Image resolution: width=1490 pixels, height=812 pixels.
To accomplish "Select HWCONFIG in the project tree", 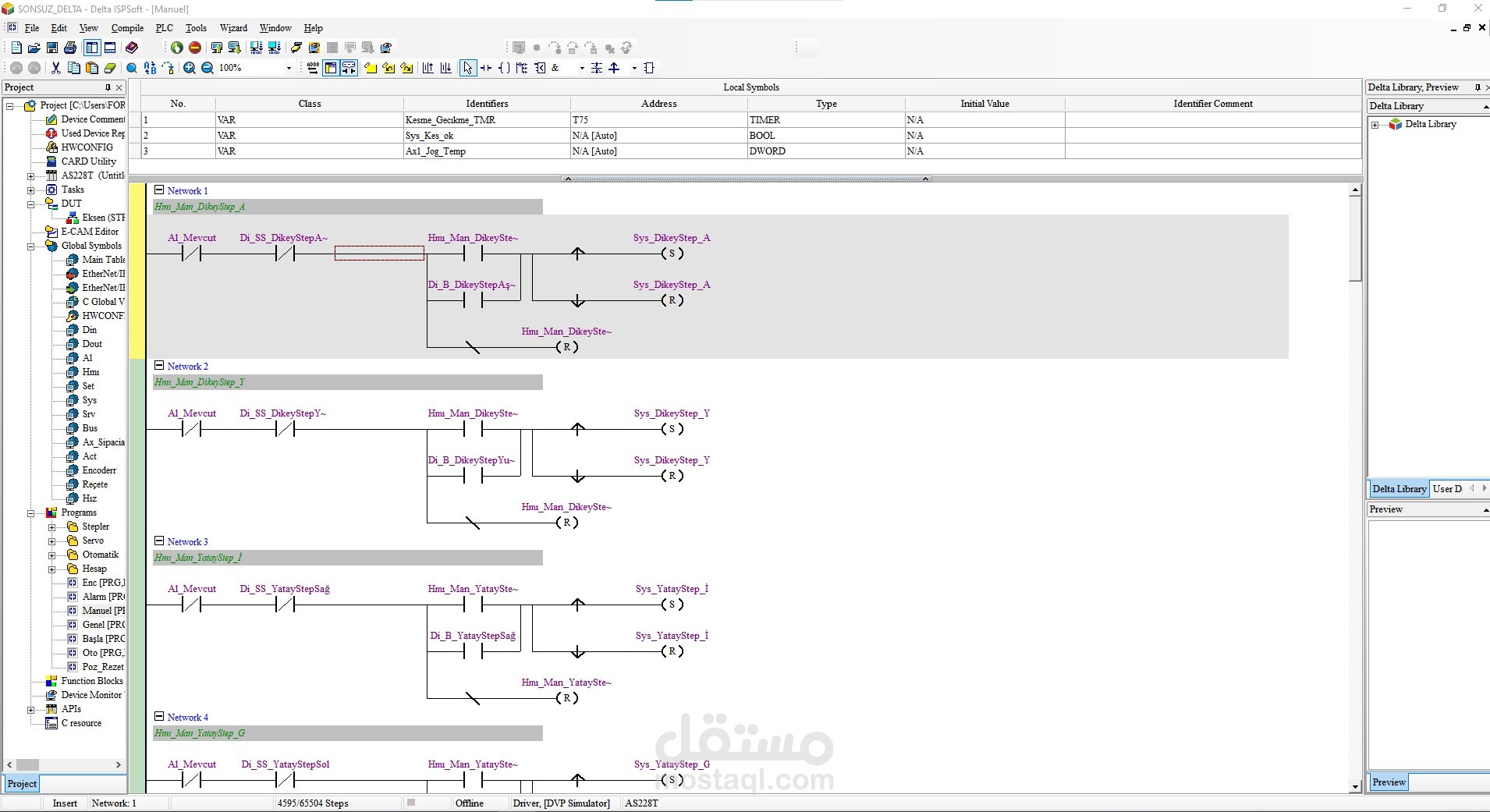I will pyautogui.click(x=87, y=147).
